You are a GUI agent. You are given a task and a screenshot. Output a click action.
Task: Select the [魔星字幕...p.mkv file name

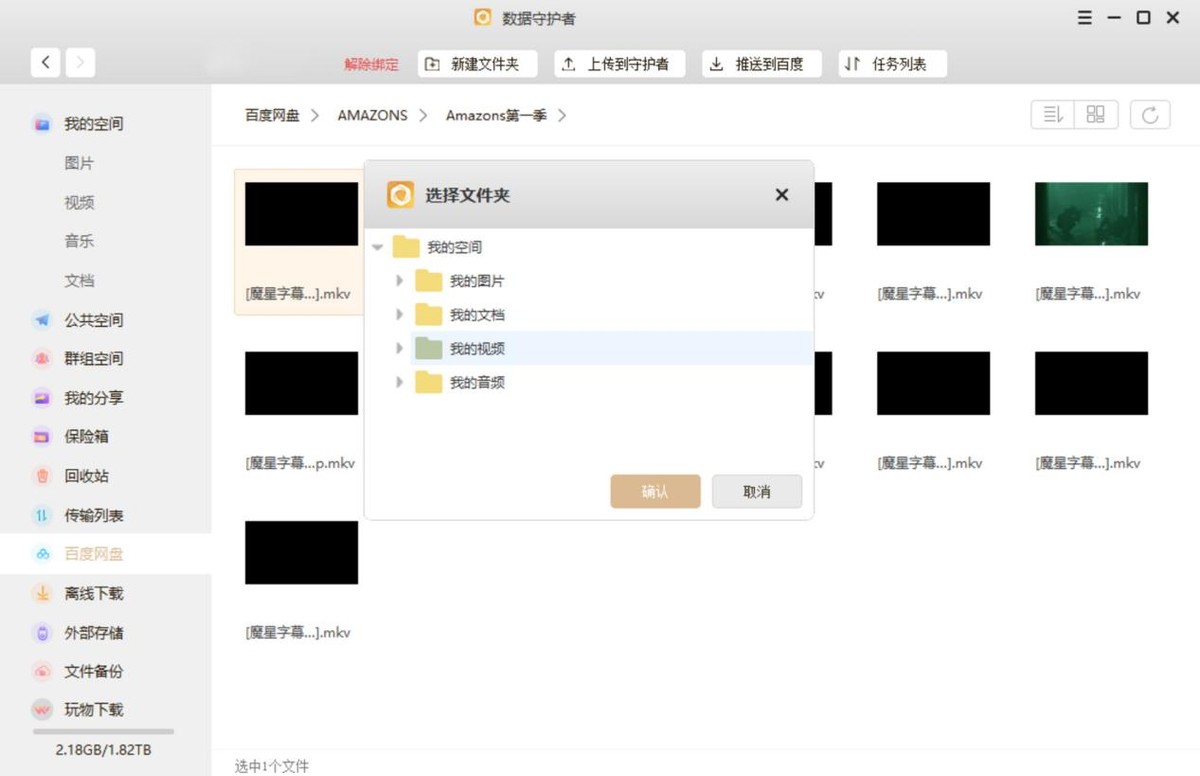coord(300,463)
